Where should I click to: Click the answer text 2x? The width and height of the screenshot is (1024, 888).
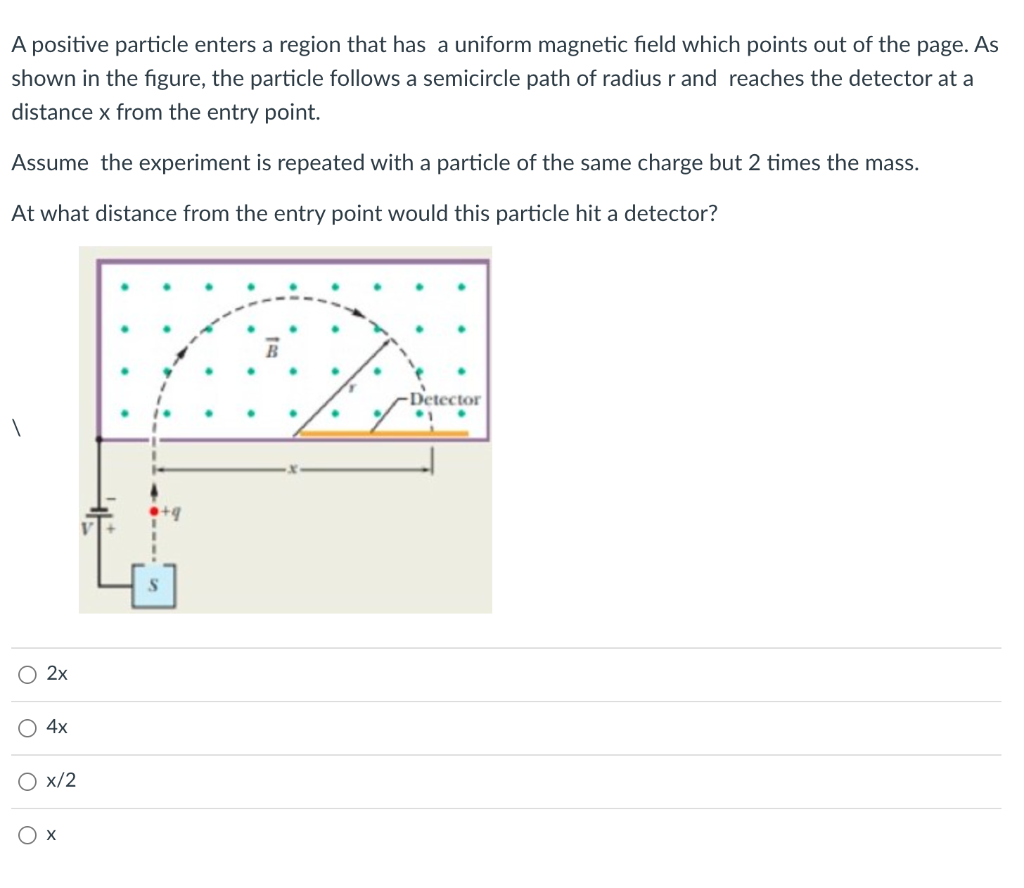56,673
